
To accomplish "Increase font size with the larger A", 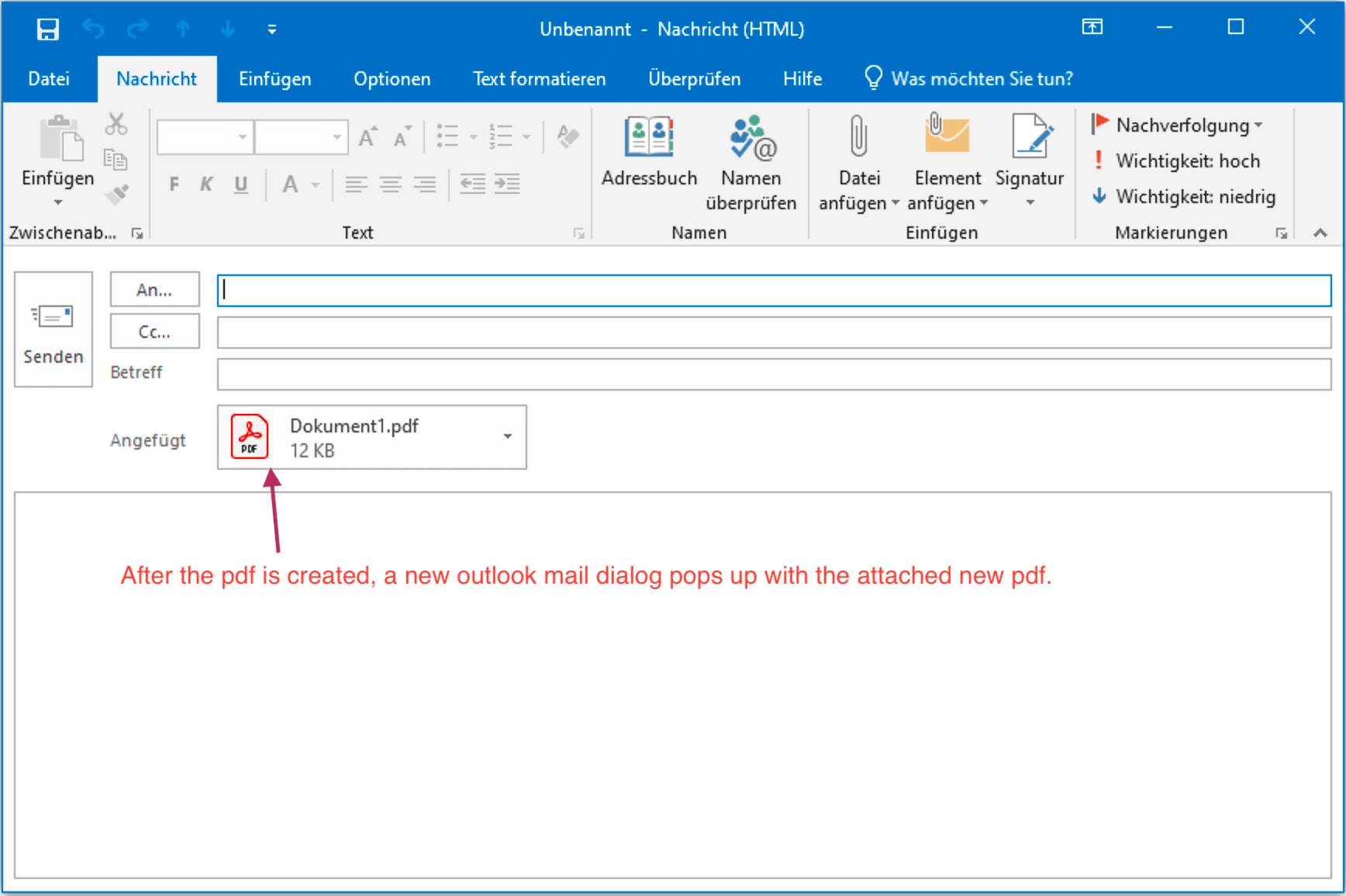I will point(368,137).
